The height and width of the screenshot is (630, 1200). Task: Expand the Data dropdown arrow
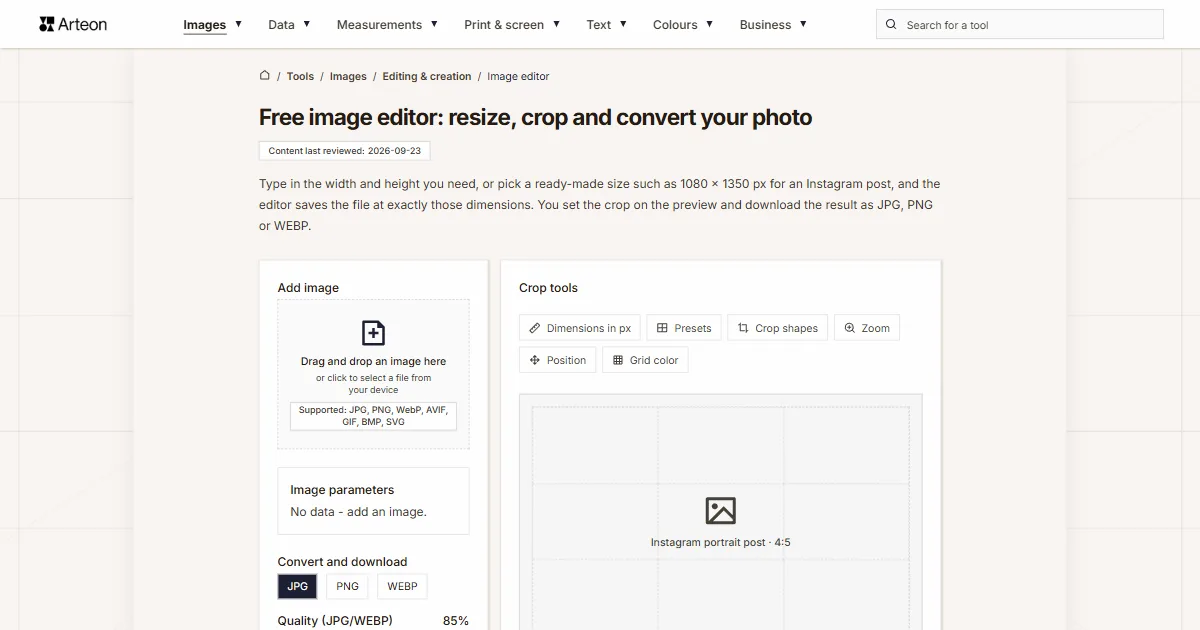(306, 24)
